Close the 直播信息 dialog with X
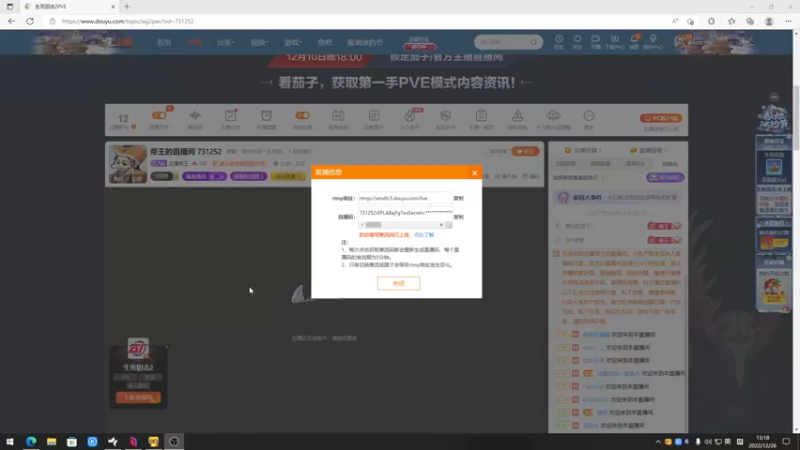The image size is (800, 450). tap(474, 173)
